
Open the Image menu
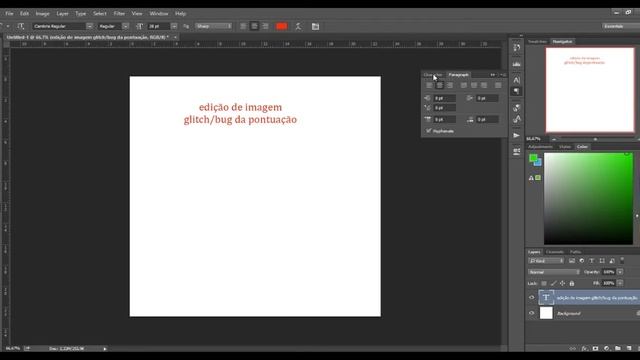tap(42, 13)
